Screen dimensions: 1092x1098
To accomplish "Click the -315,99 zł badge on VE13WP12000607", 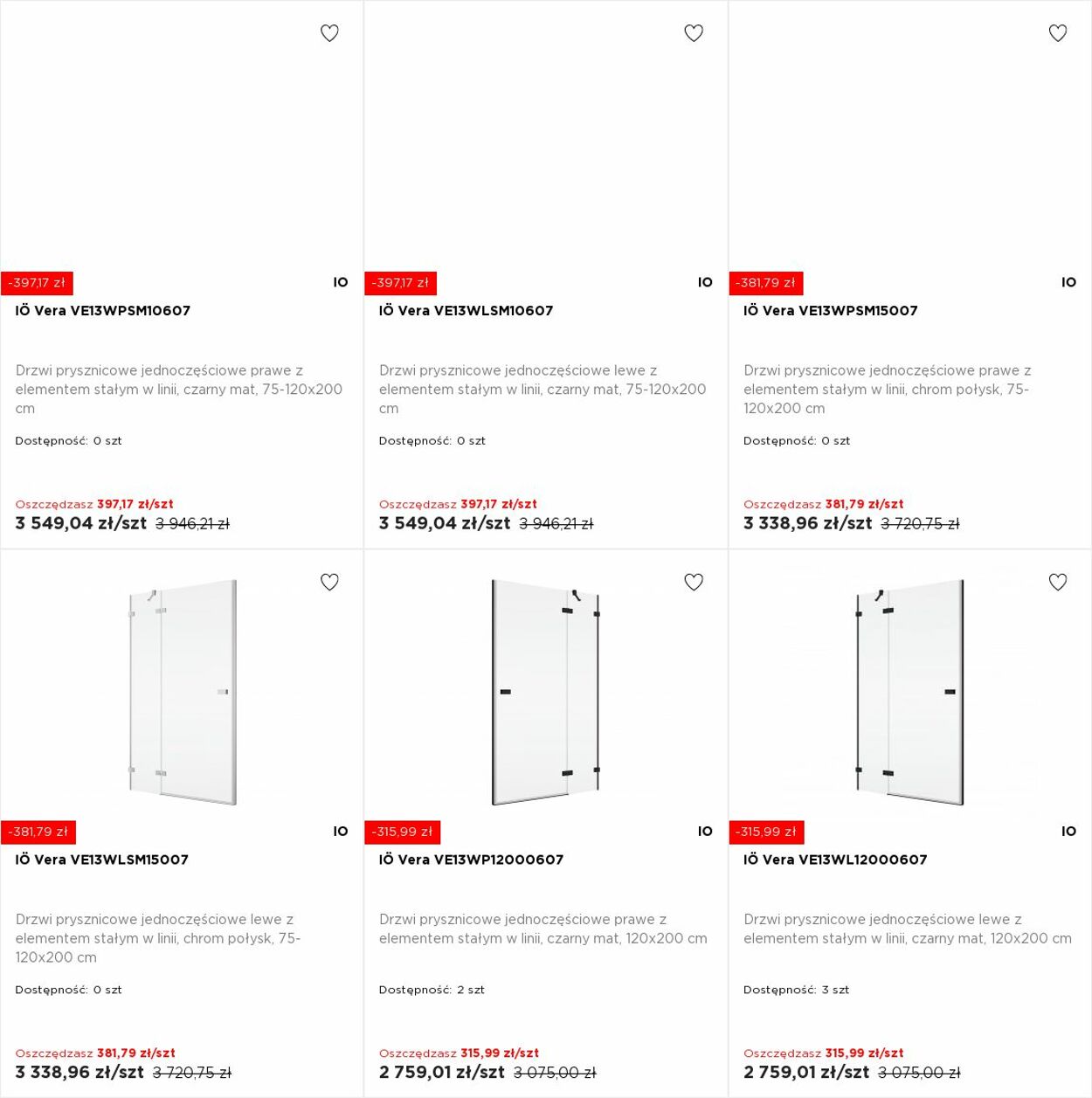I will click(x=402, y=832).
